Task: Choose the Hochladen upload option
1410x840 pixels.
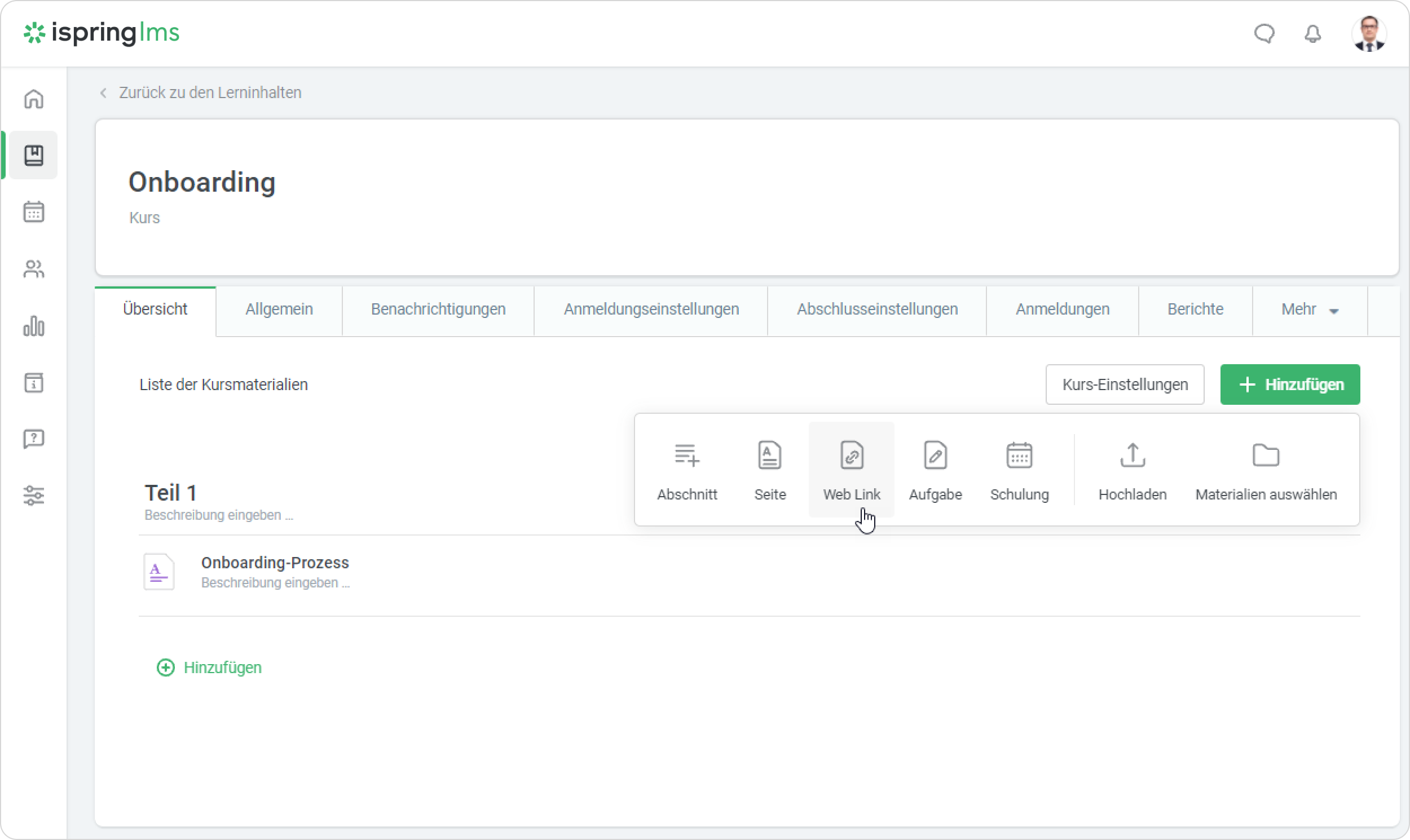Action: click(x=1132, y=470)
